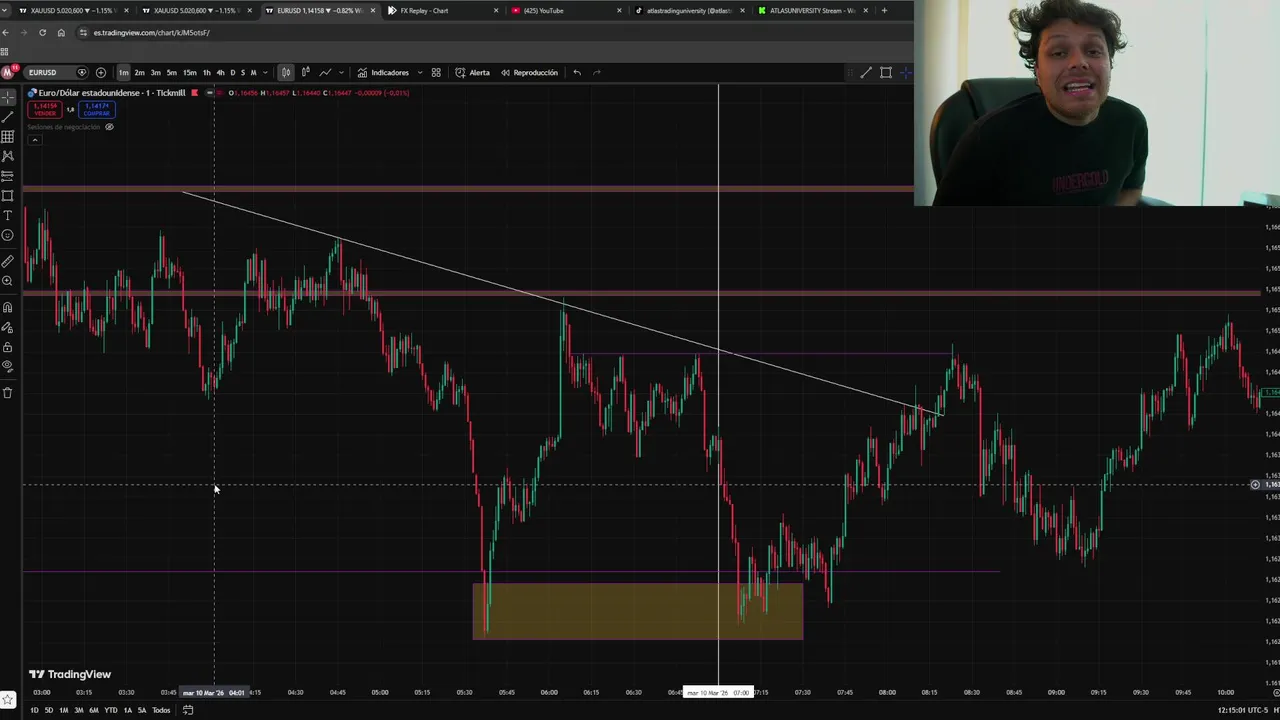Switch to the 5m timeframe

pyautogui.click(x=171, y=72)
